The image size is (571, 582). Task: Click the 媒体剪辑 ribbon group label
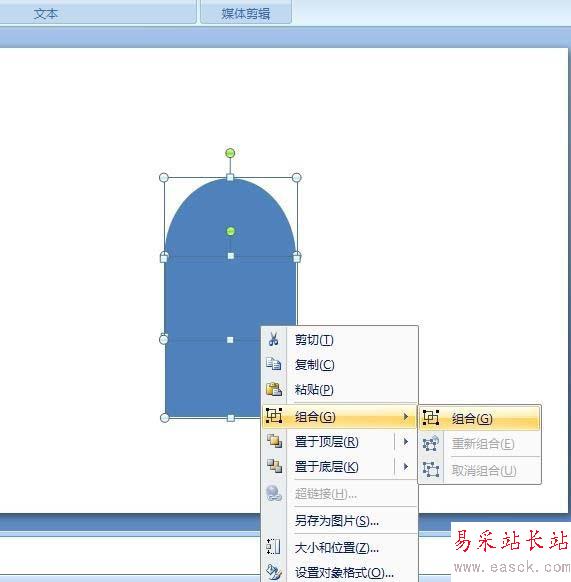(245, 14)
